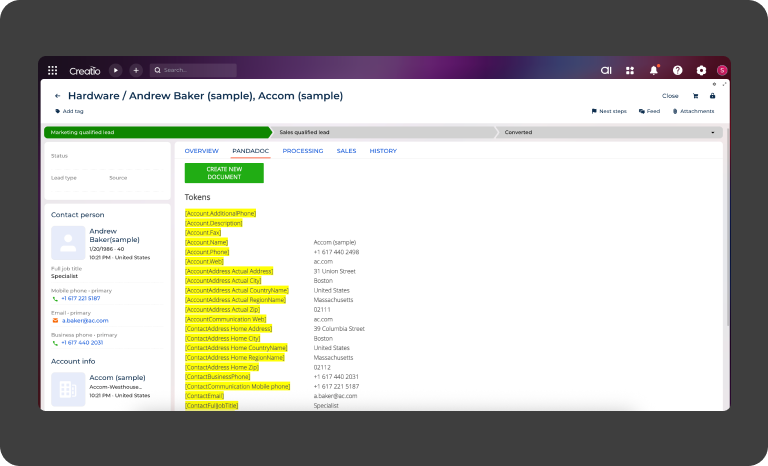Click the value 31 Union Street
Image resolution: width=768 pixels, height=466 pixels.
pyautogui.click(x=335, y=271)
